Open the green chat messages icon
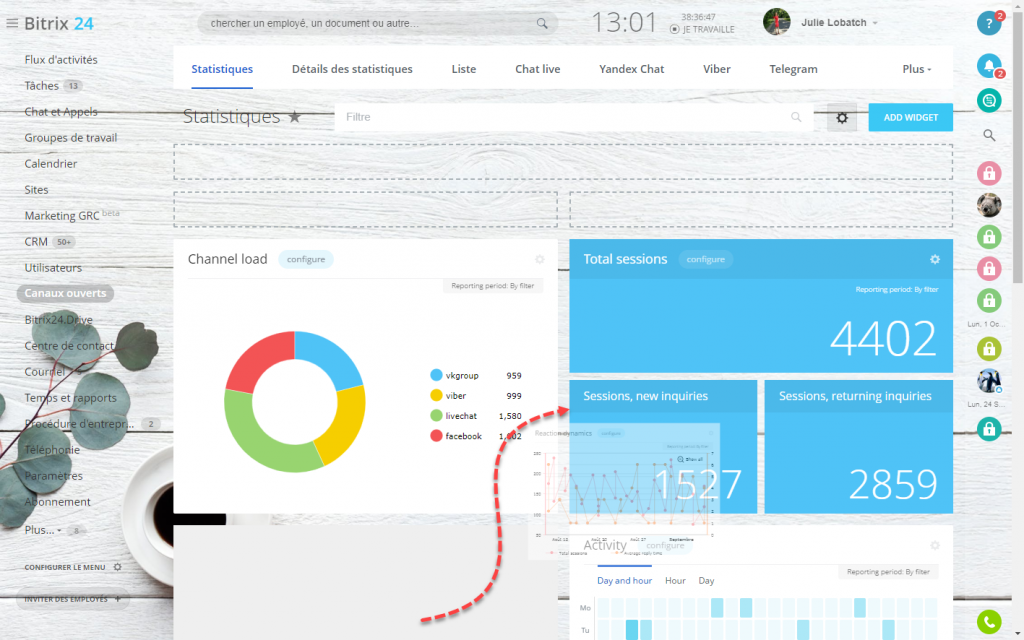1024x640 pixels. (989, 101)
